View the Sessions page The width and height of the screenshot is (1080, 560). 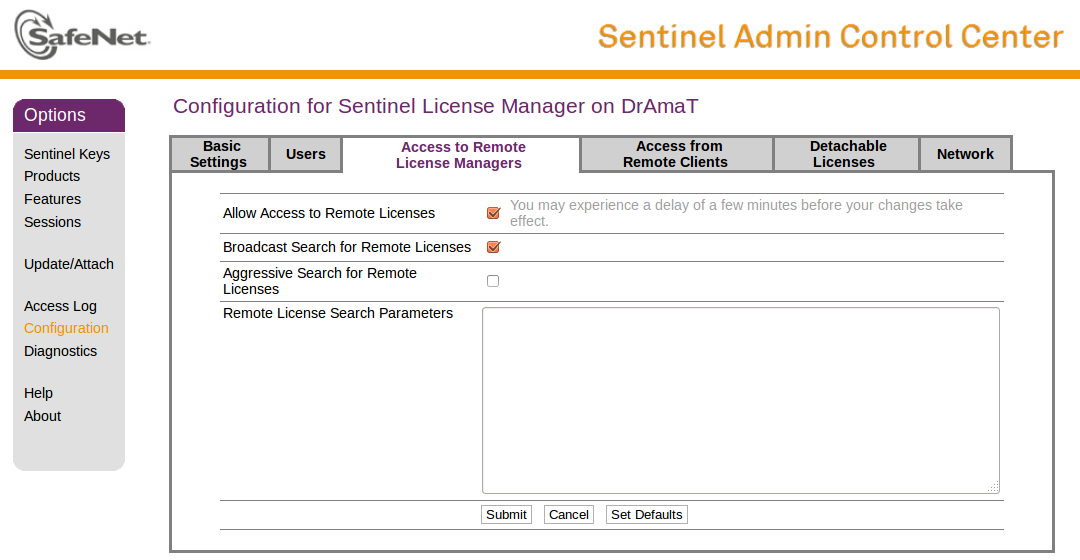coord(52,222)
